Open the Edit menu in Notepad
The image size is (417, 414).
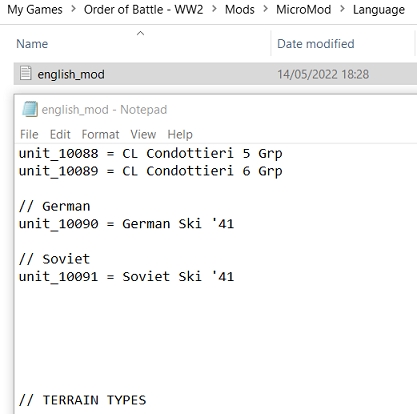60,134
